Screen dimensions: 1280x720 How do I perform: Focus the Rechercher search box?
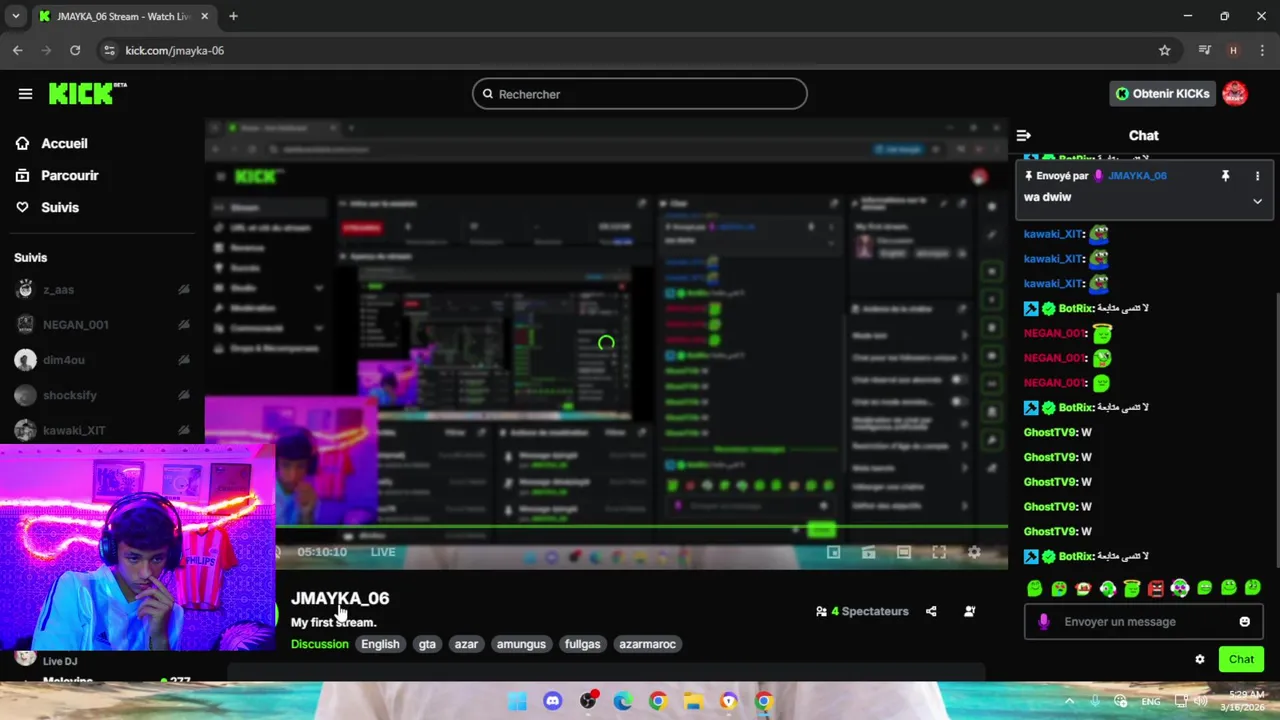640,94
